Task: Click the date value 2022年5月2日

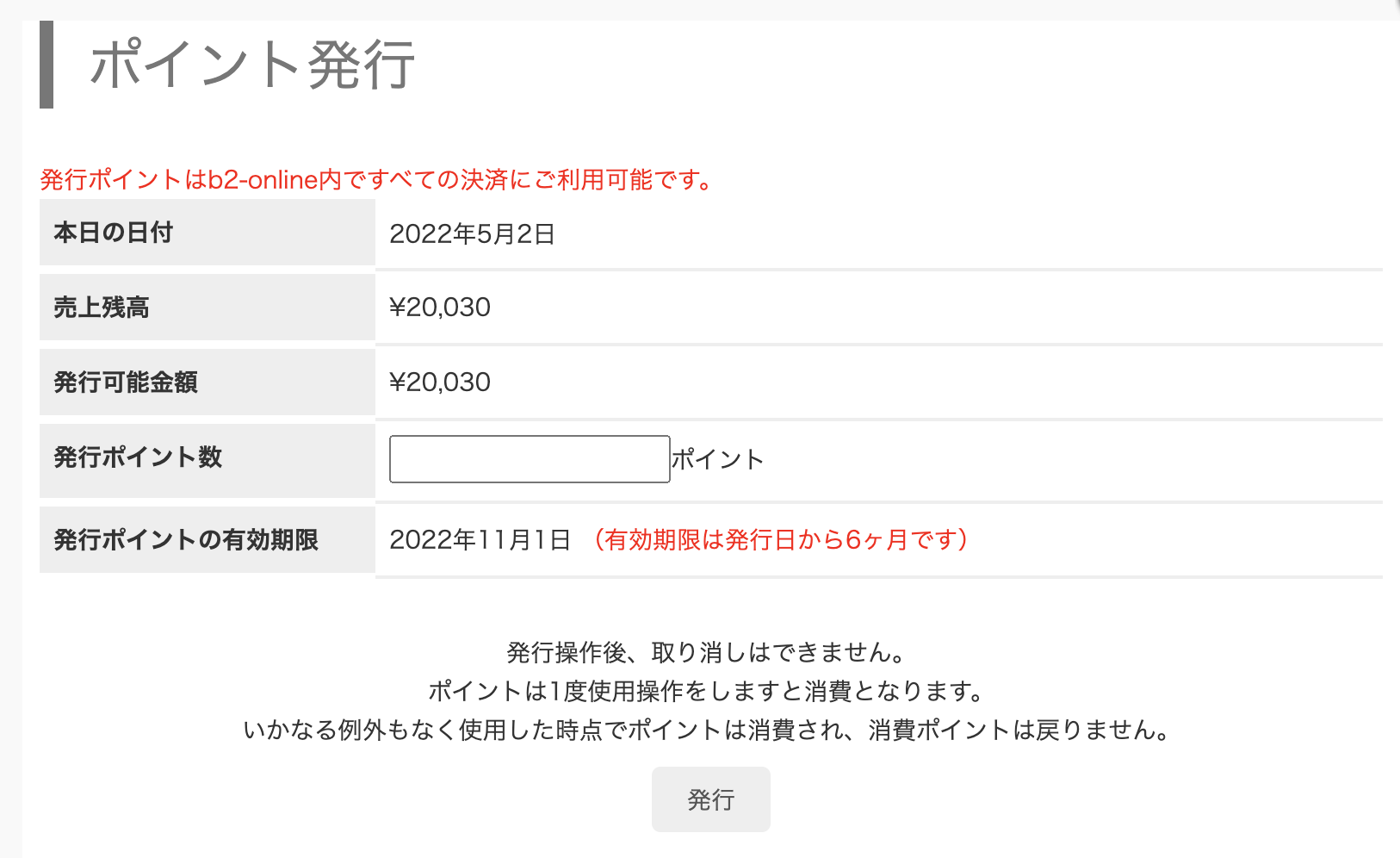Action: [472, 234]
